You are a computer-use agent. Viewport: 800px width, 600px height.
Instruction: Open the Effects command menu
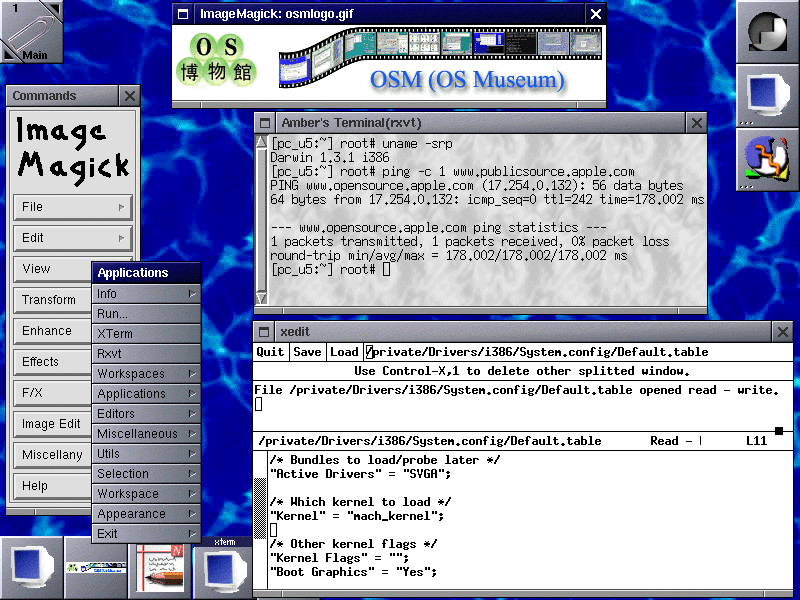point(53,362)
